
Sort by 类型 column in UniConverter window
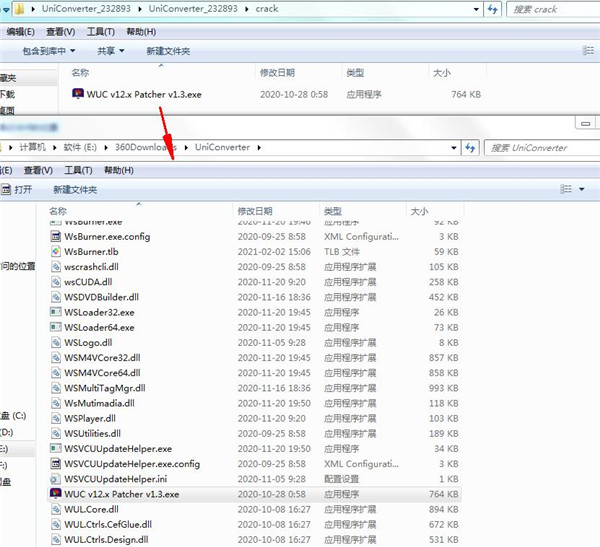coord(333,211)
